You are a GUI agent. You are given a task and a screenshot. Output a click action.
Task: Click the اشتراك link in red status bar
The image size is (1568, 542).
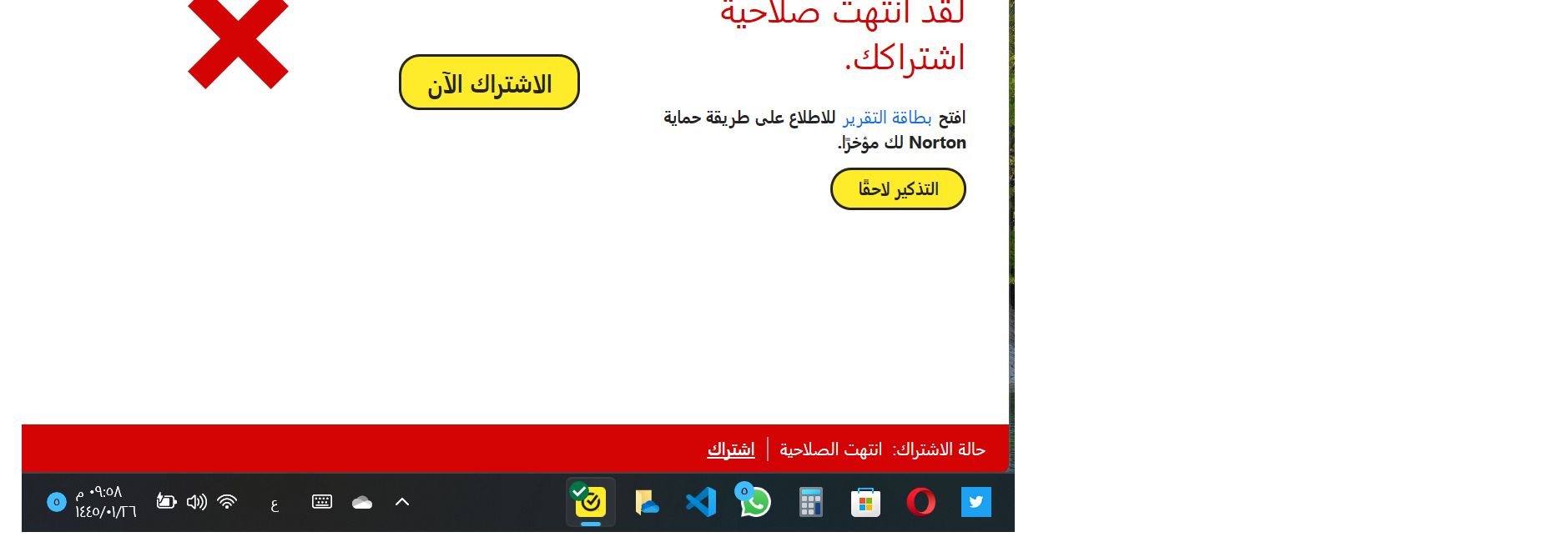(731, 449)
